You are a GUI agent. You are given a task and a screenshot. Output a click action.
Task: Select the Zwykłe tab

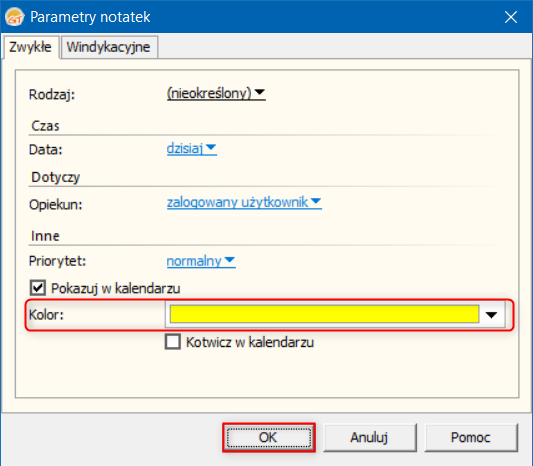(x=31, y=47)
